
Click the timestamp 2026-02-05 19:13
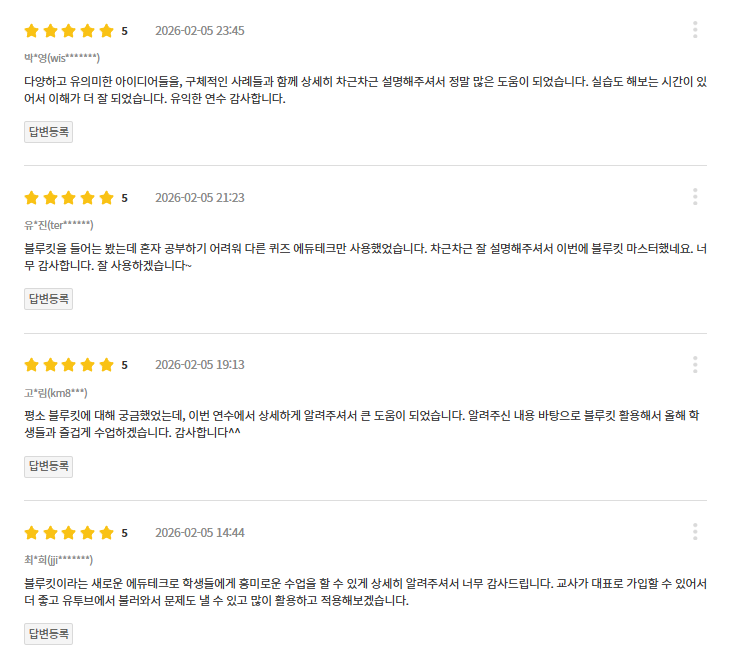coord(200,365)
